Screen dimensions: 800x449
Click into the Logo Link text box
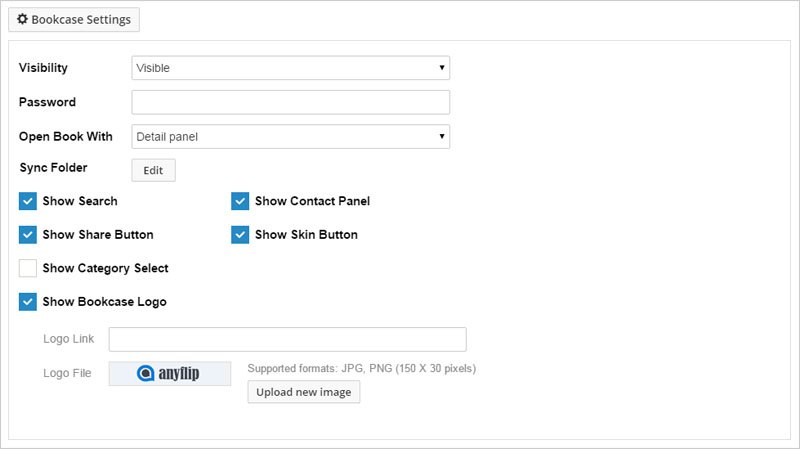pos(287,339)
